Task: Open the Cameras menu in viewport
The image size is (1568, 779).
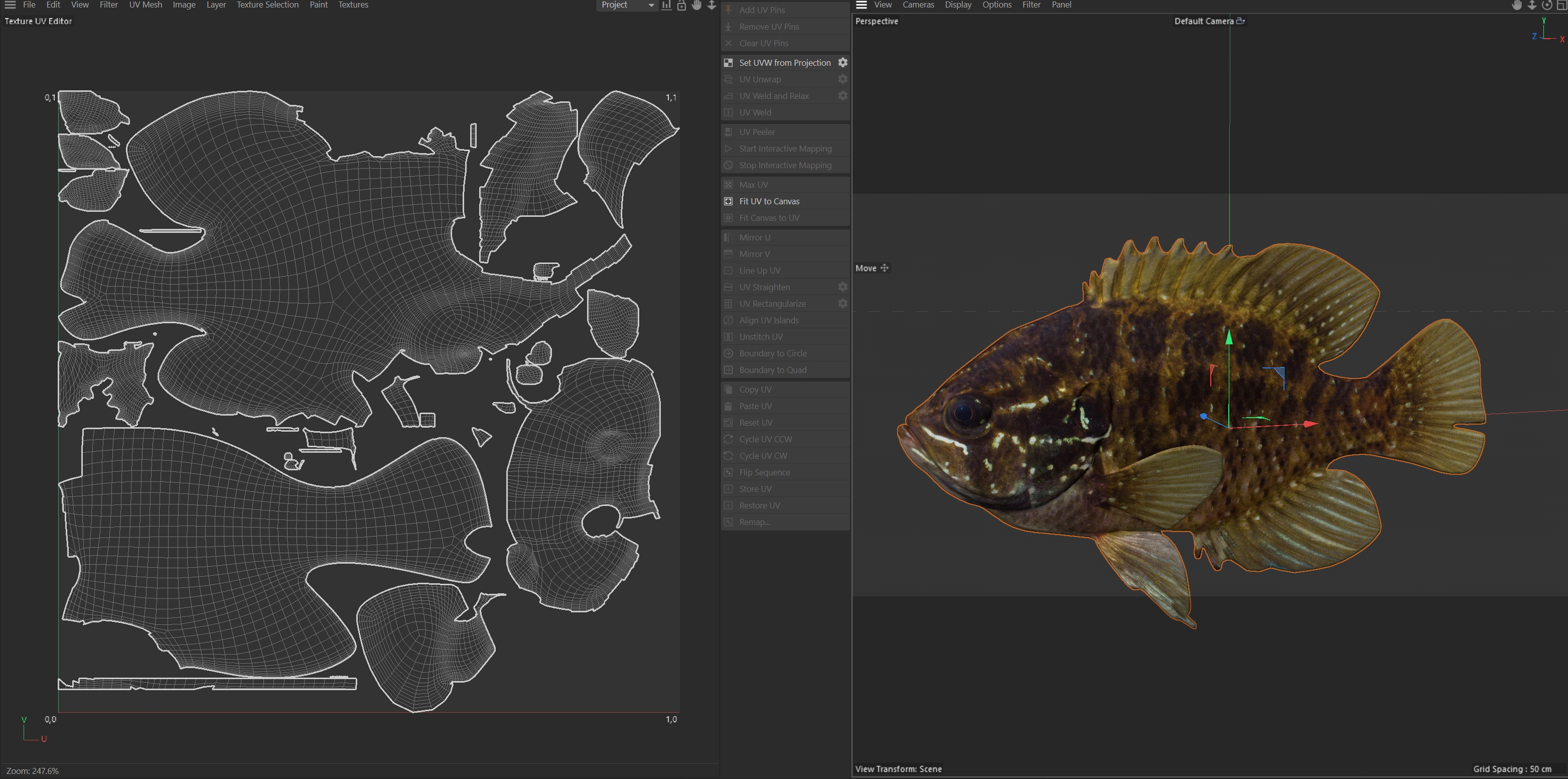Action: (x=918, y=5)
